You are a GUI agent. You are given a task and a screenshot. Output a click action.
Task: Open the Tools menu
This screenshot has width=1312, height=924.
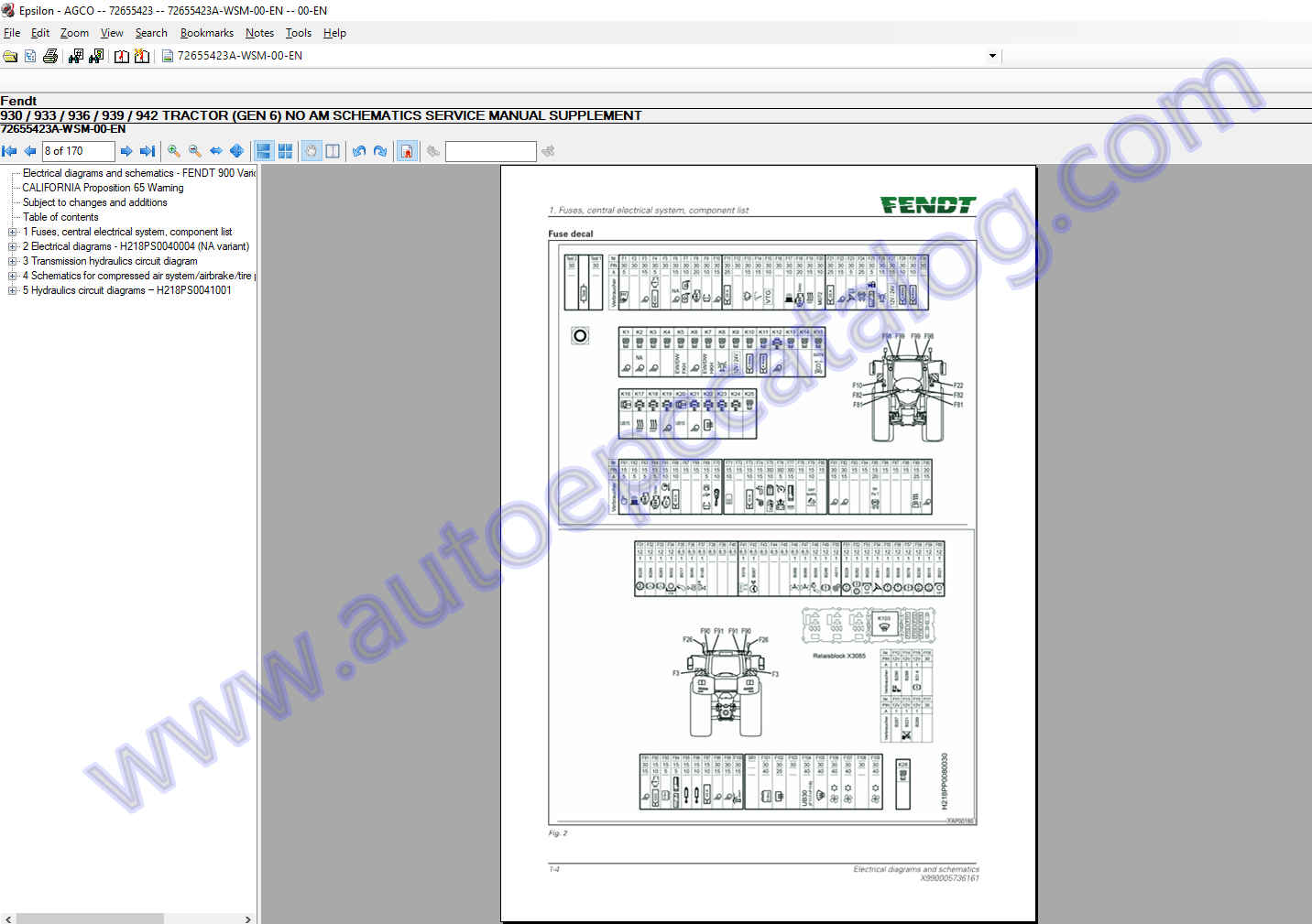click(298, 33)
